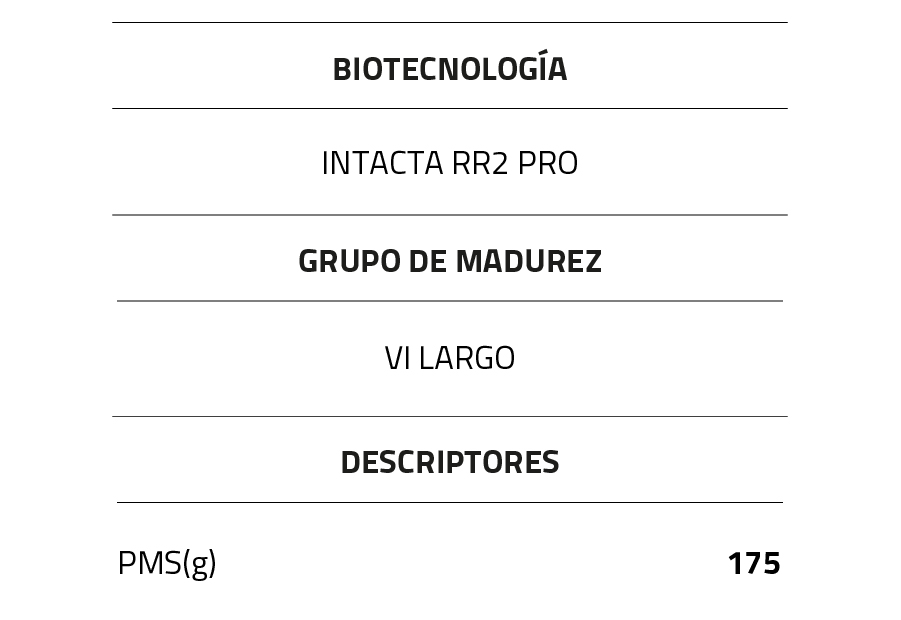This screenshot has height=620, width=901.
Task: Select the VI LARGO maturity value
Action: point(450,358)
